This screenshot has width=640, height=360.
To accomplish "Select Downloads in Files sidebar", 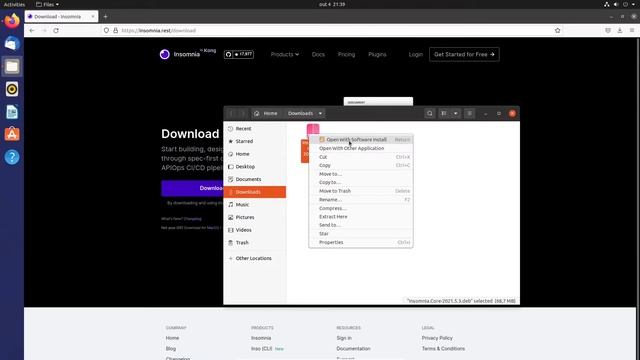I will [255, 192].
